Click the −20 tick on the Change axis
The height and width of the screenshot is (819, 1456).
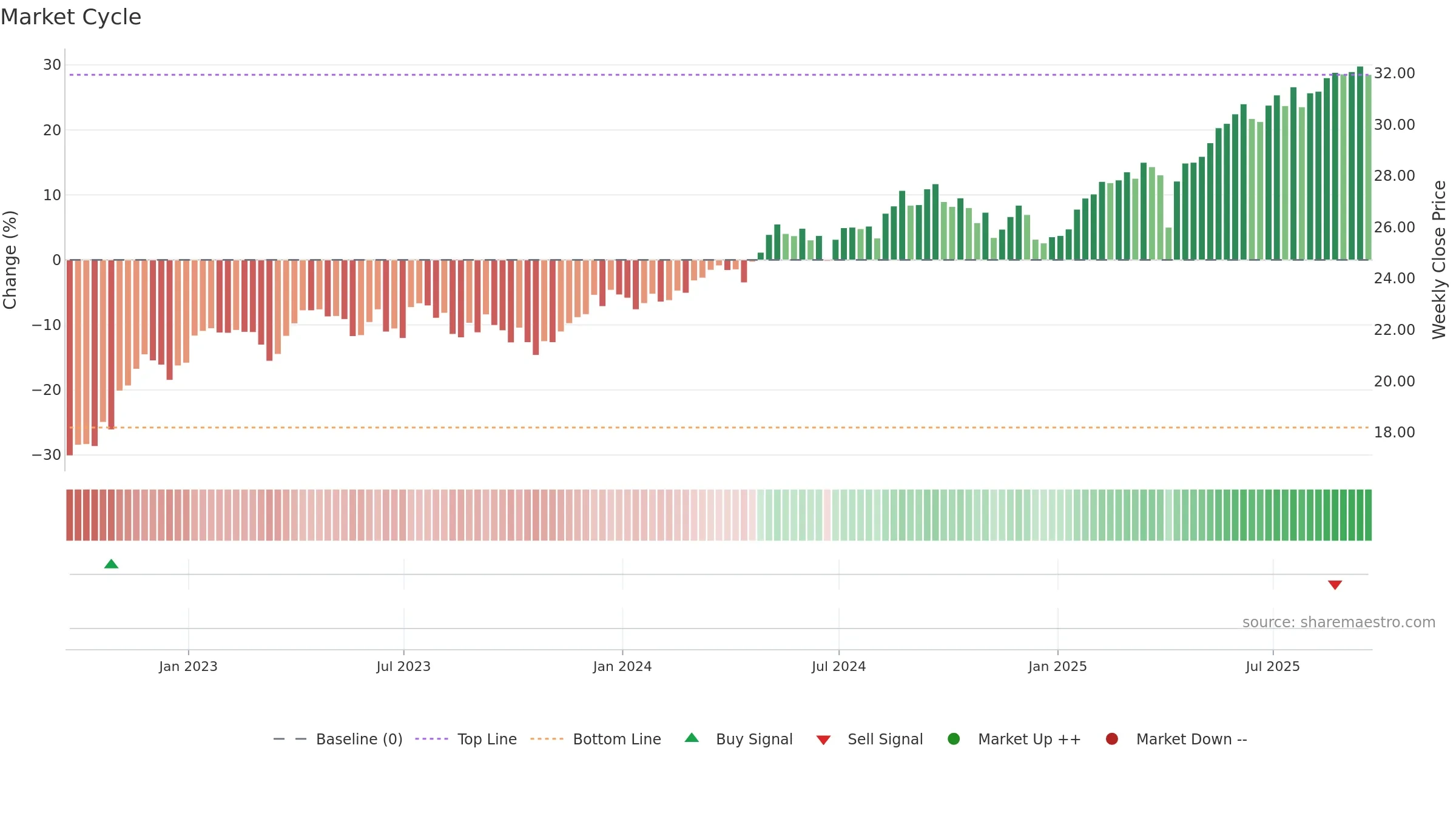point(47,390)
